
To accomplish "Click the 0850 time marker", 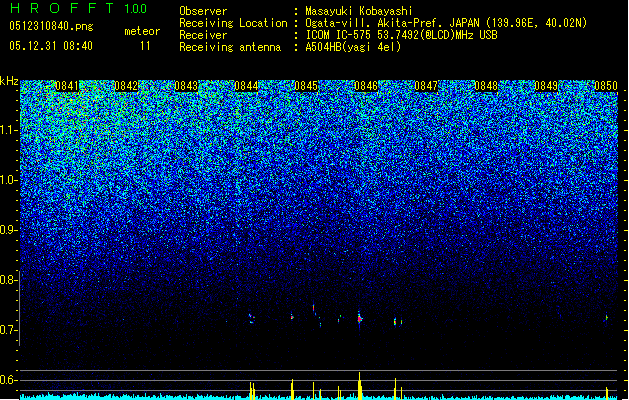I will click(x=606, y=86).
